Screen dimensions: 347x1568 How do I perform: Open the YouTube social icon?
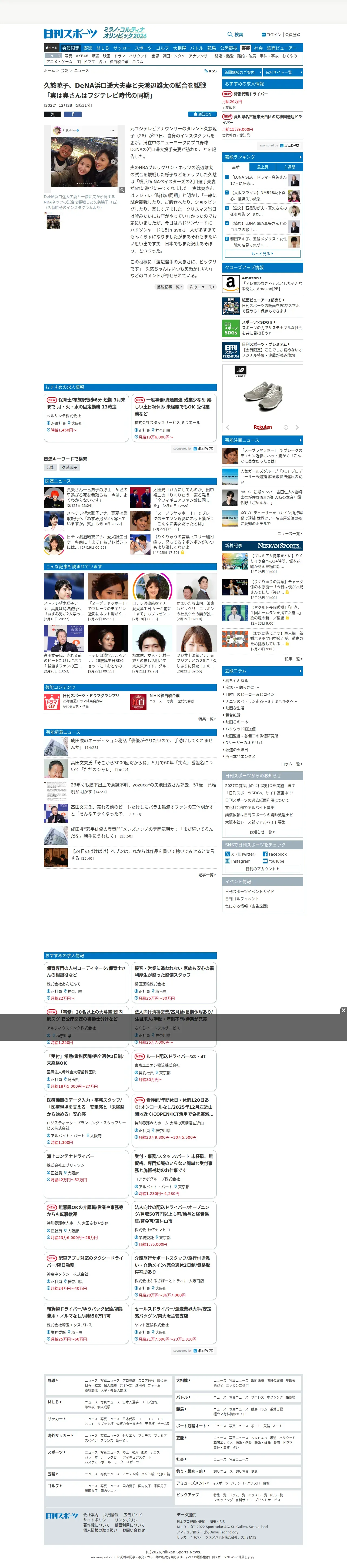pos(265,861)
